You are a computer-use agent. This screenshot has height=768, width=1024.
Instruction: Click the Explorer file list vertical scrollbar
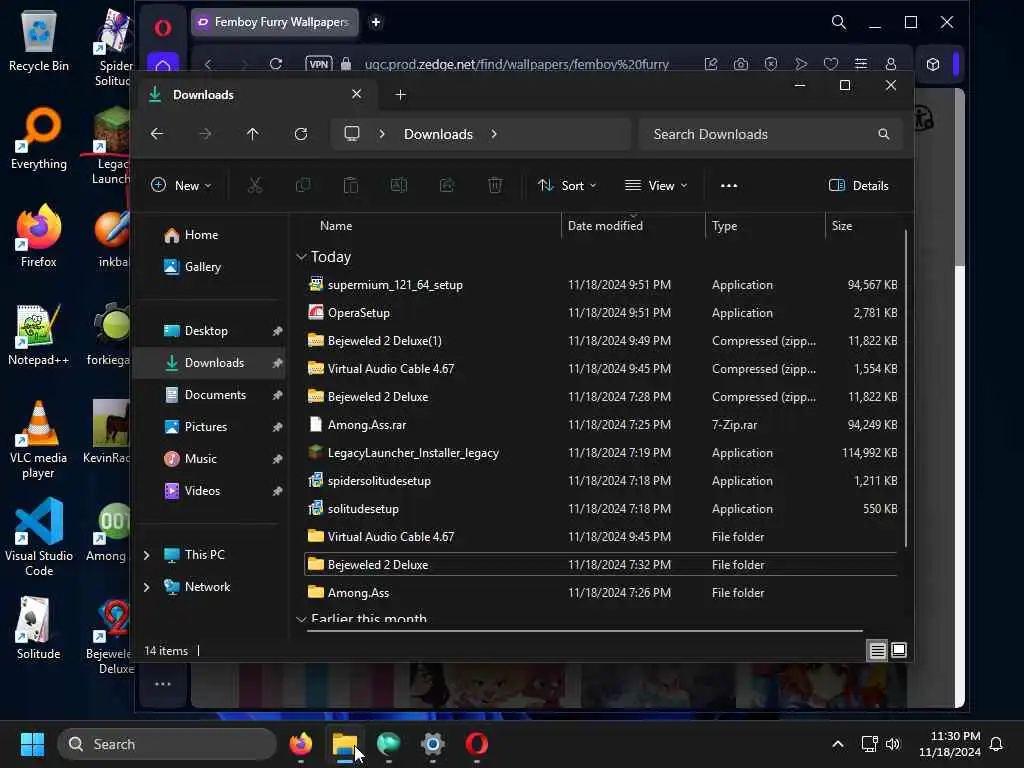click(x=906, y=389)
